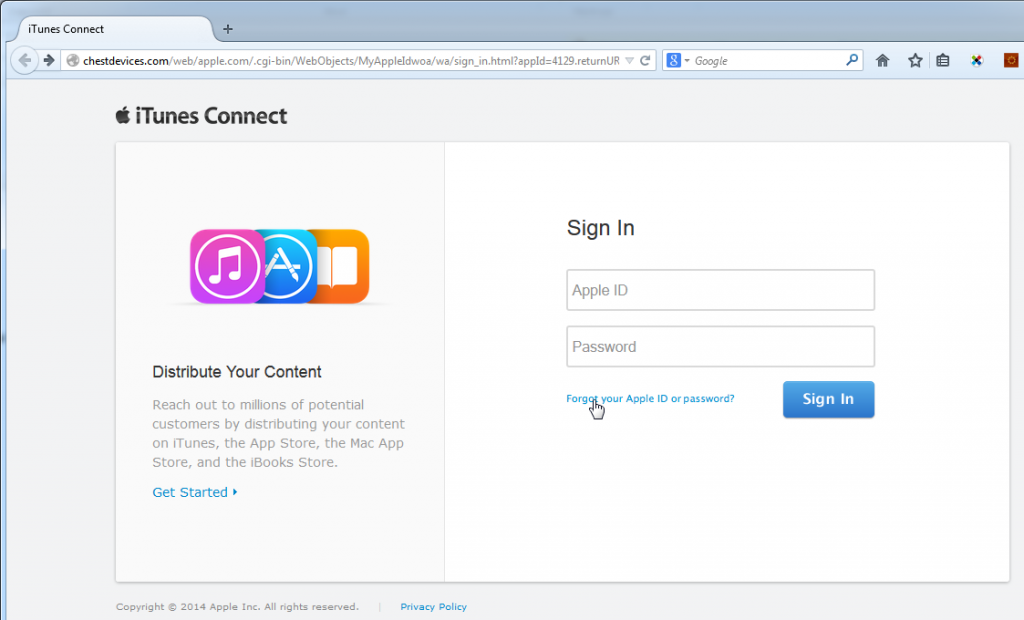The image size is (1024, 620).
Task: Focus the Password field
Action: (x=720, y=346)
